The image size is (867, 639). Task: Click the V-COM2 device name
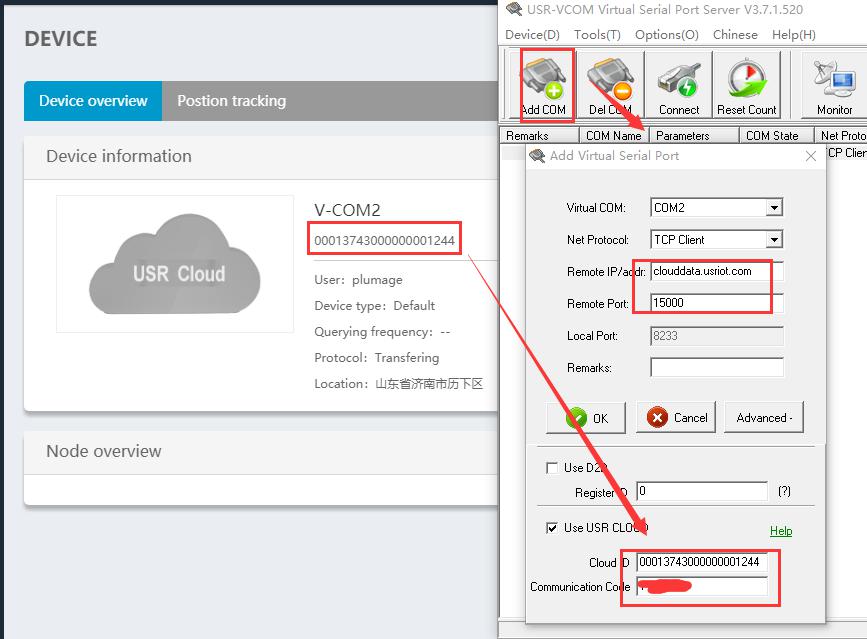point(347,210)
